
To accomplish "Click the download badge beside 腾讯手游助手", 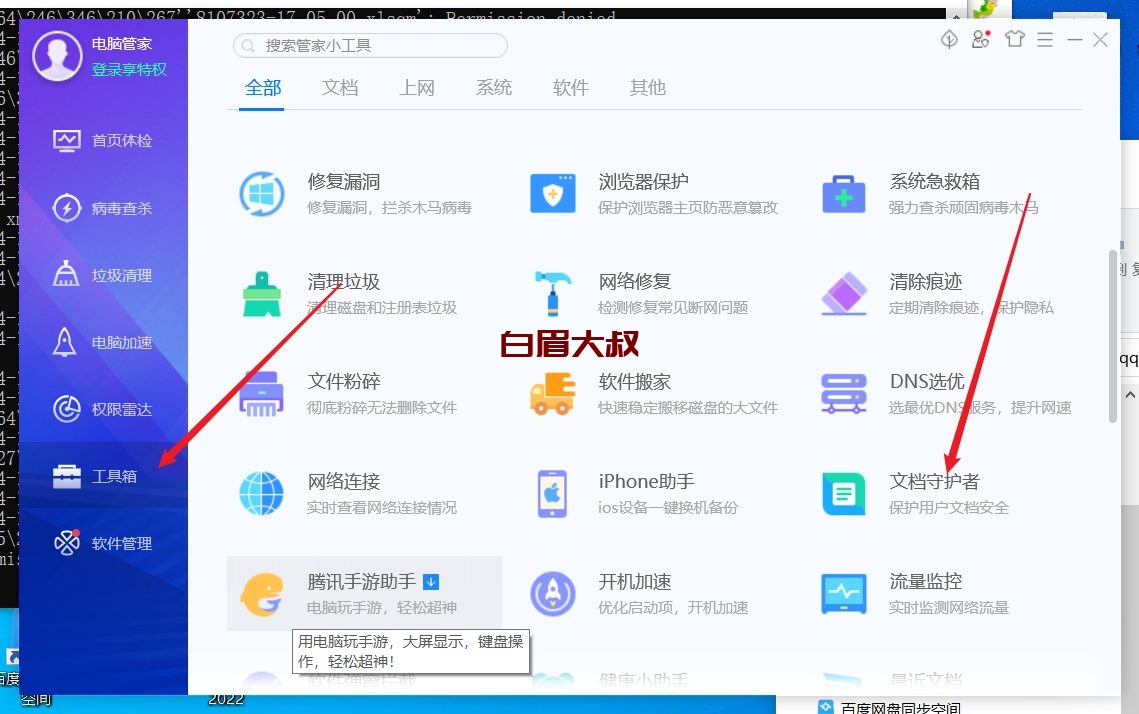I will coord(431,582).
